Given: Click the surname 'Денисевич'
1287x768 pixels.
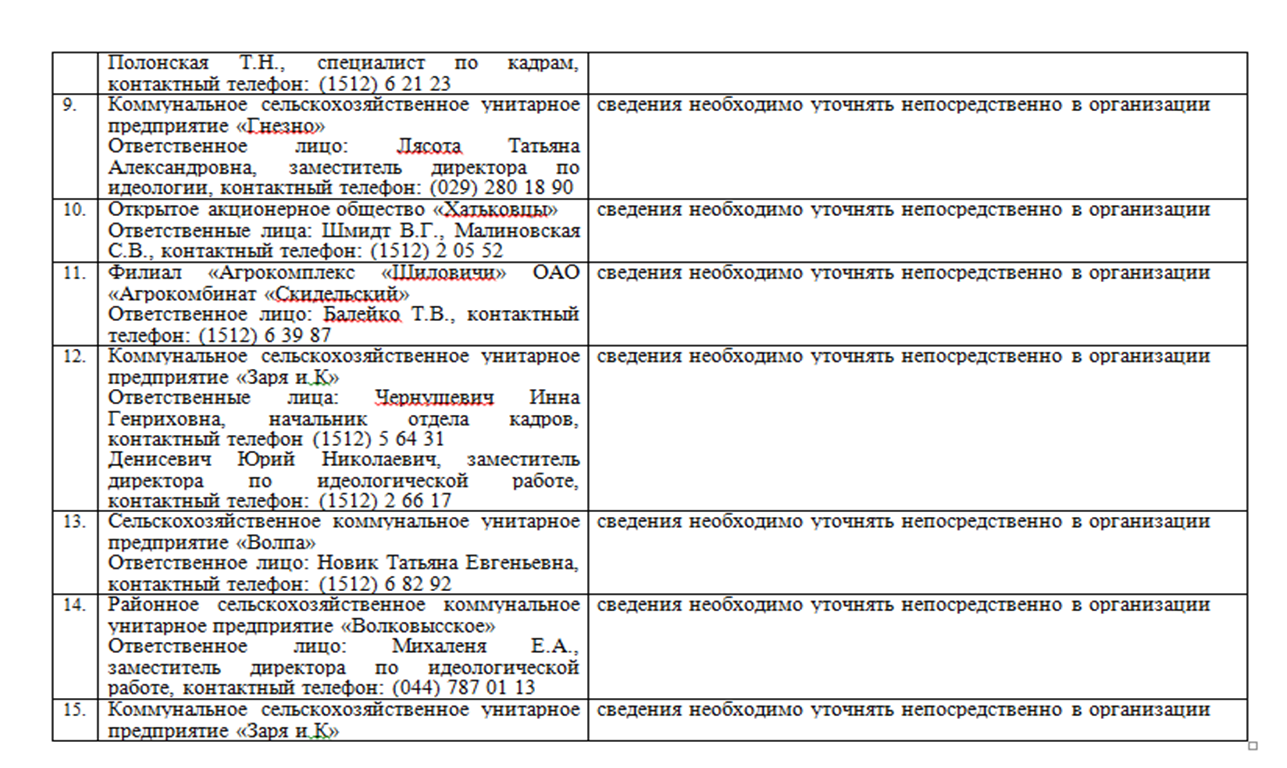Looking at the screenshot, I should (x=160, y=460).
